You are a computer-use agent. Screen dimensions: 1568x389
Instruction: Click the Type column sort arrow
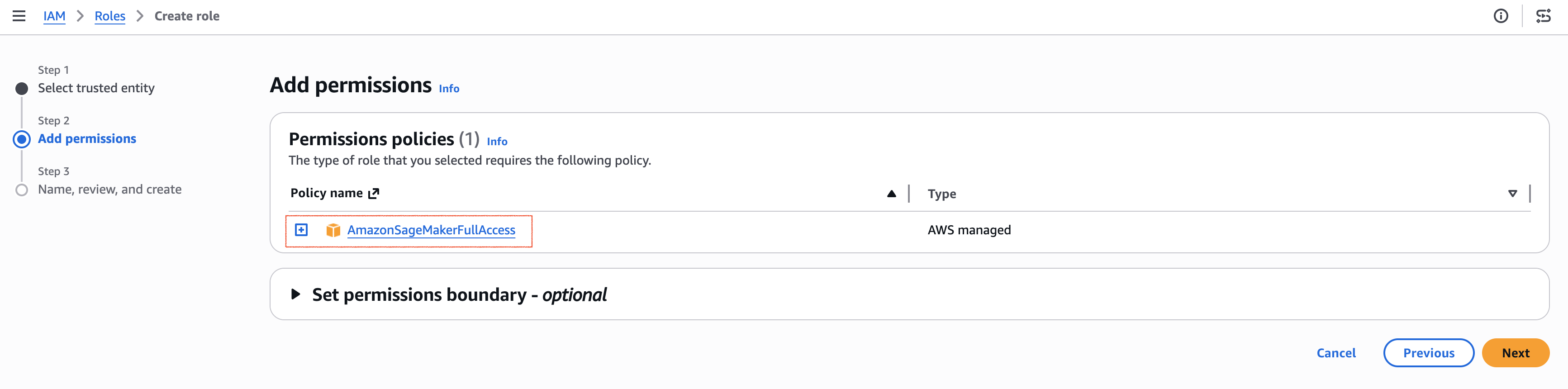point(1512,194)
